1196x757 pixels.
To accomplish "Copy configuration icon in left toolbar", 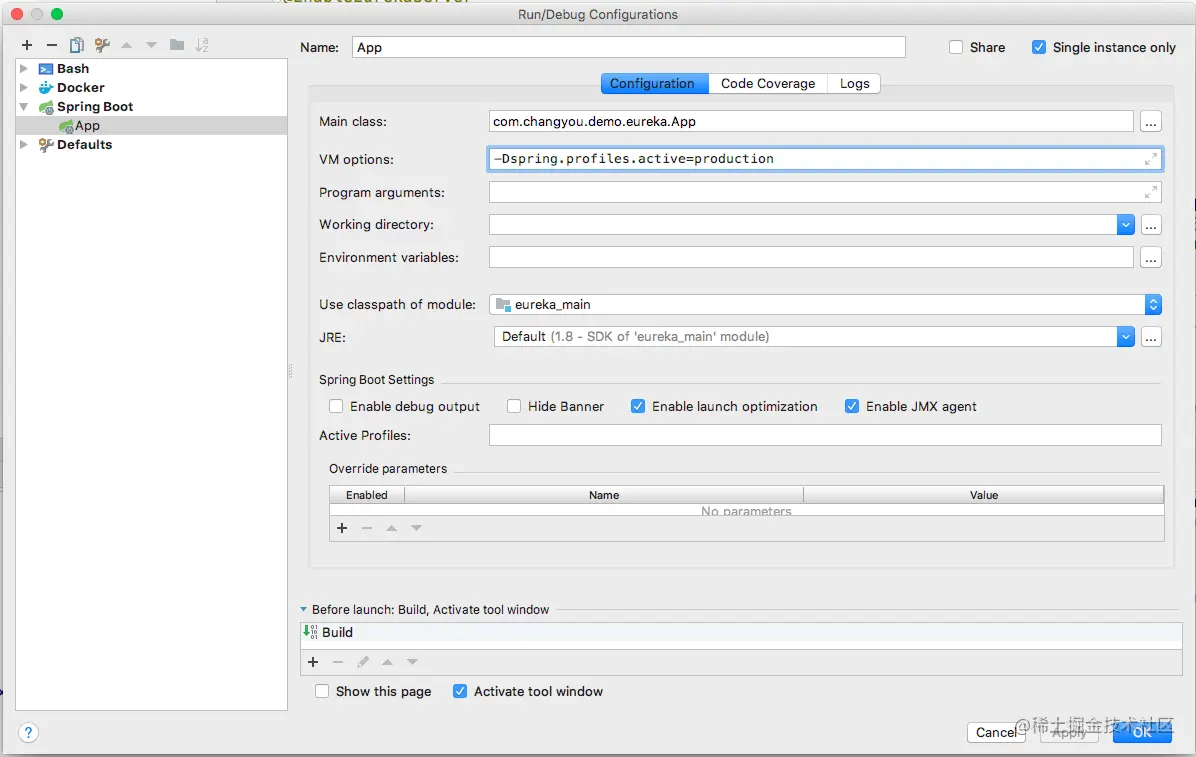I will pos(76,45).
